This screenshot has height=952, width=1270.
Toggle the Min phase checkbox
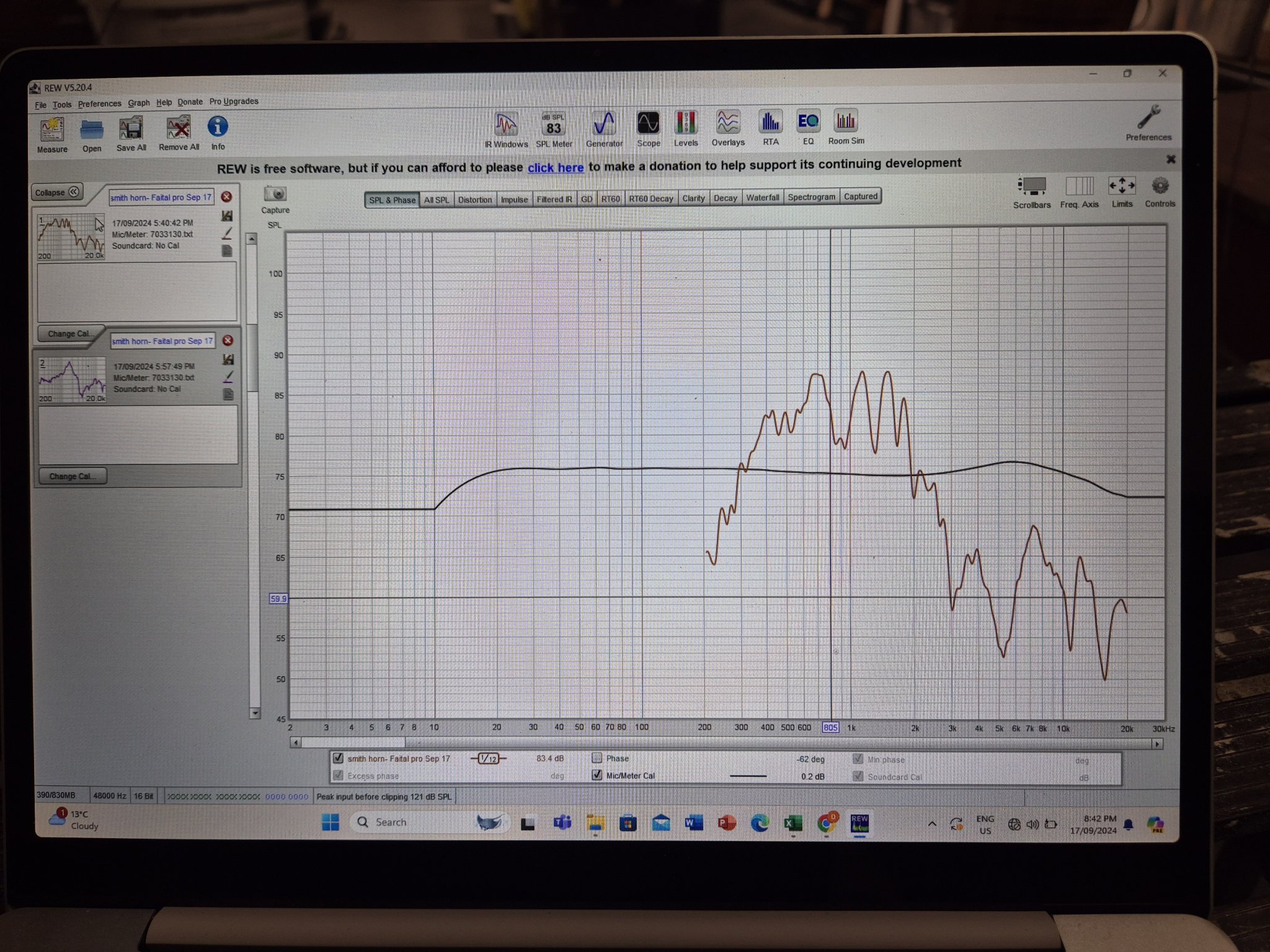click(858, 759)
